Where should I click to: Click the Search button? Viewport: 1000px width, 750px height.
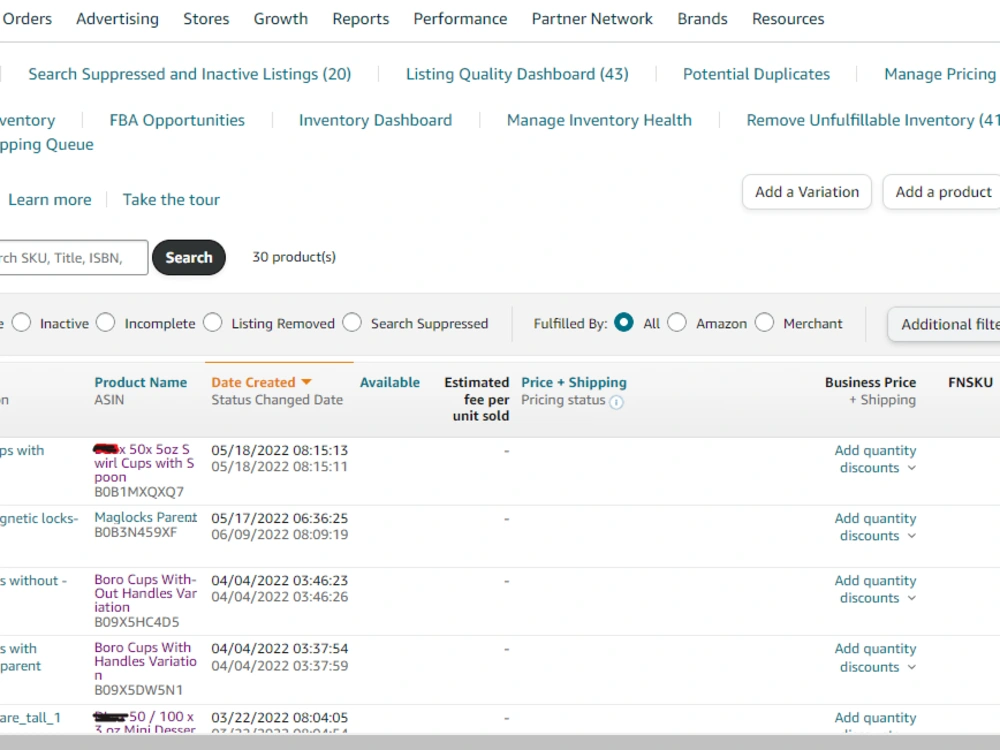(x=189, y=258)
